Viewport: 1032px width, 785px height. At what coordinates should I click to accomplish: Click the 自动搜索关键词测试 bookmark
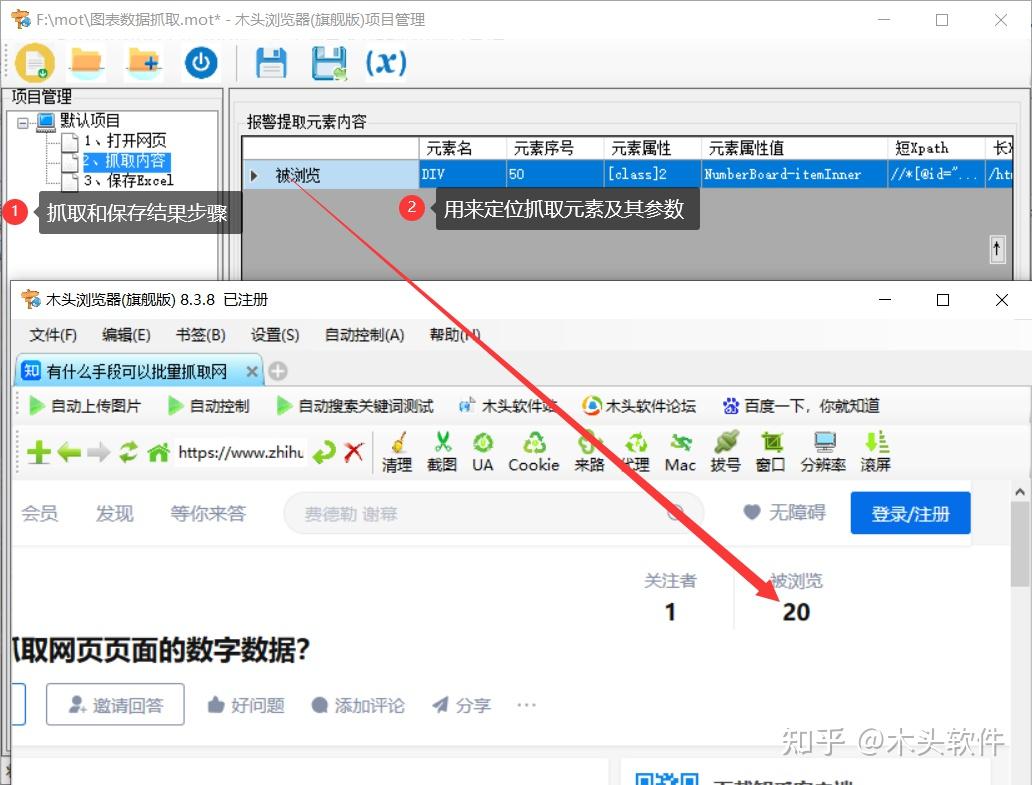point(355,406)
